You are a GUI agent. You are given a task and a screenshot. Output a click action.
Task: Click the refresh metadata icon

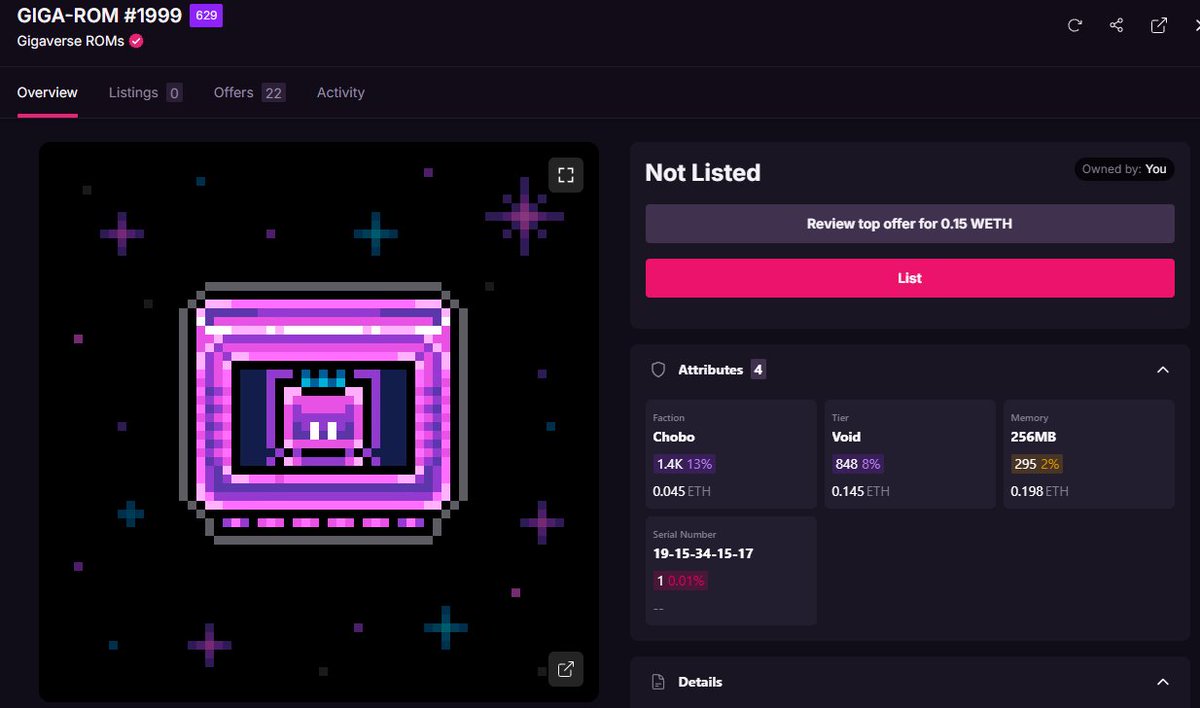click(1075, 25)
